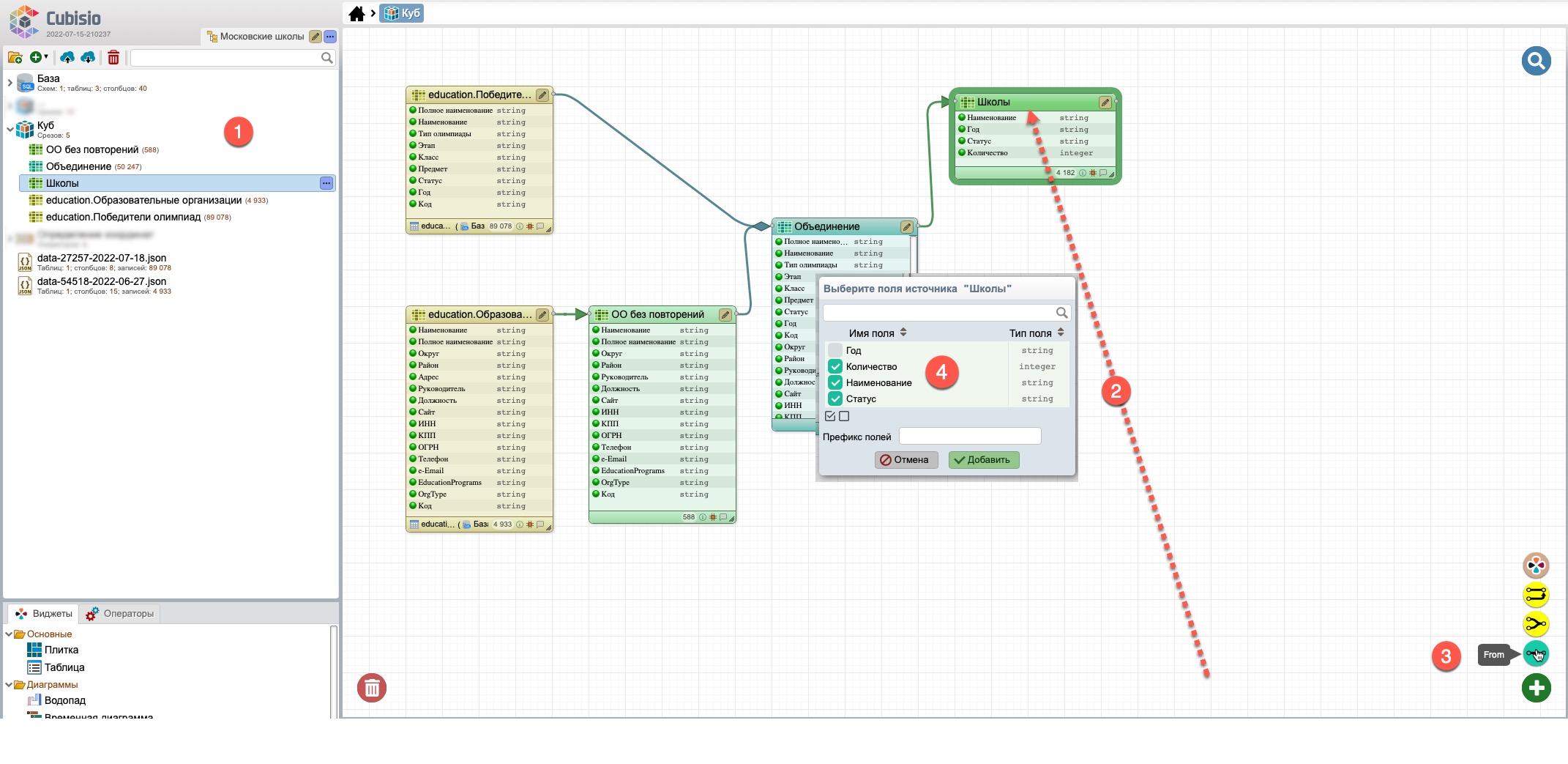
Task: Check the Год field checkbox
Action: pyautogui.click(x=835, y=350)
